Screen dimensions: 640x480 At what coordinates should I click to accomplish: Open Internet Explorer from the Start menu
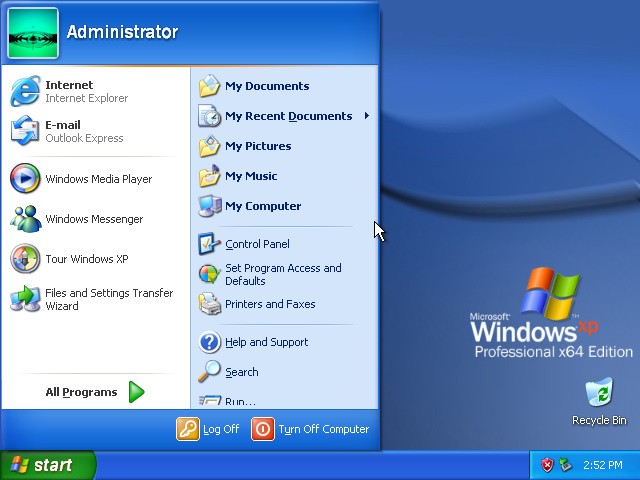(x=25, y=91)
